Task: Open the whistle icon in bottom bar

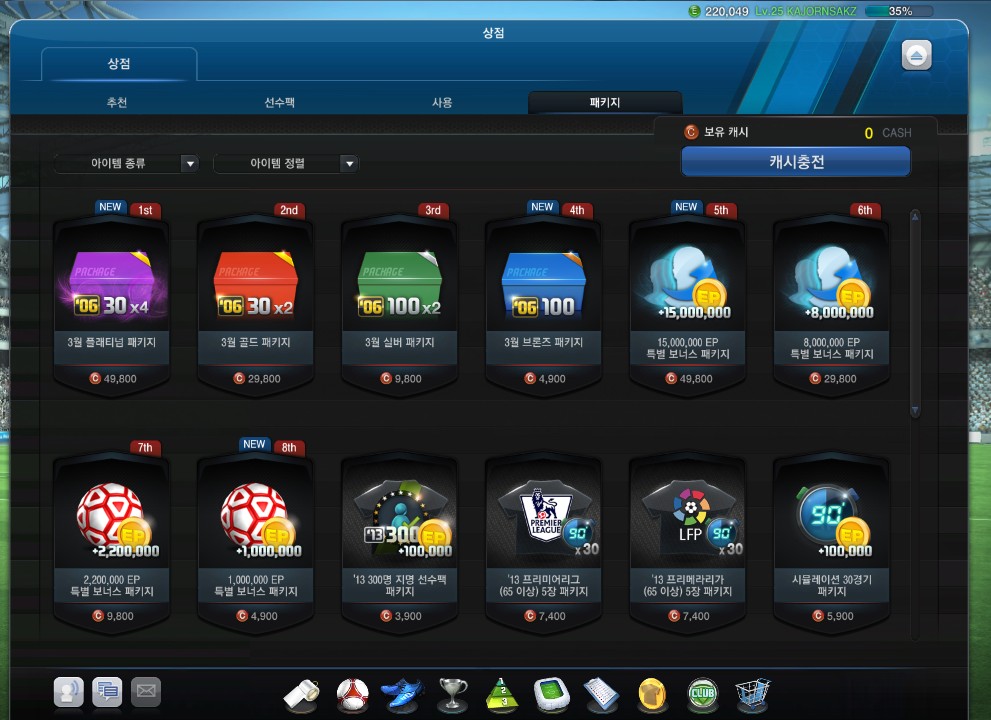Action: point(301,694)
